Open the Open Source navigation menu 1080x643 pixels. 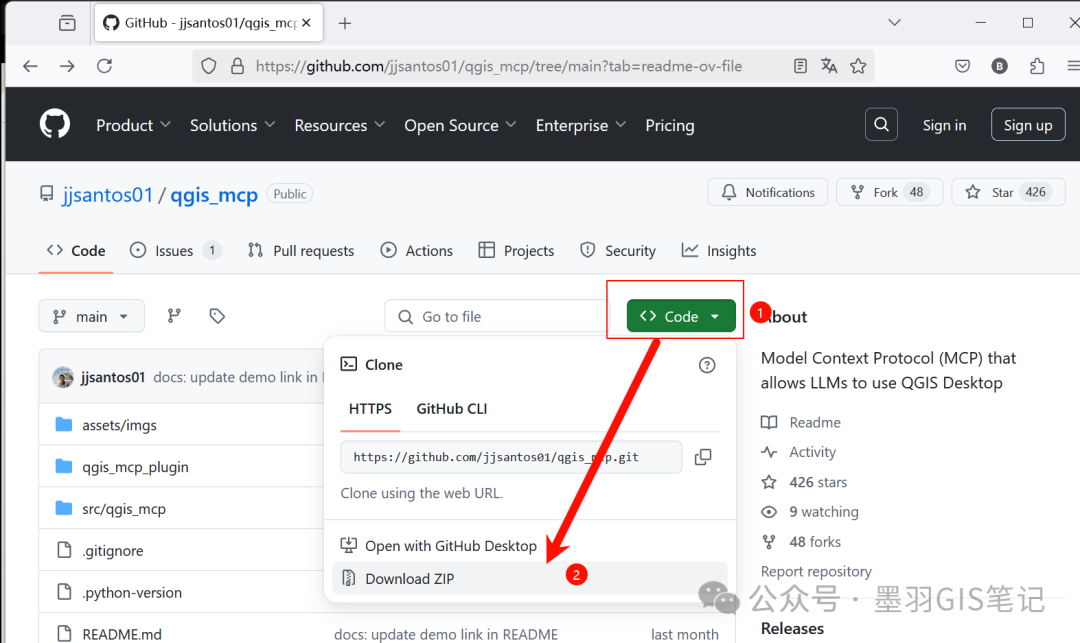pyautogui.click(x=460, y=125)
